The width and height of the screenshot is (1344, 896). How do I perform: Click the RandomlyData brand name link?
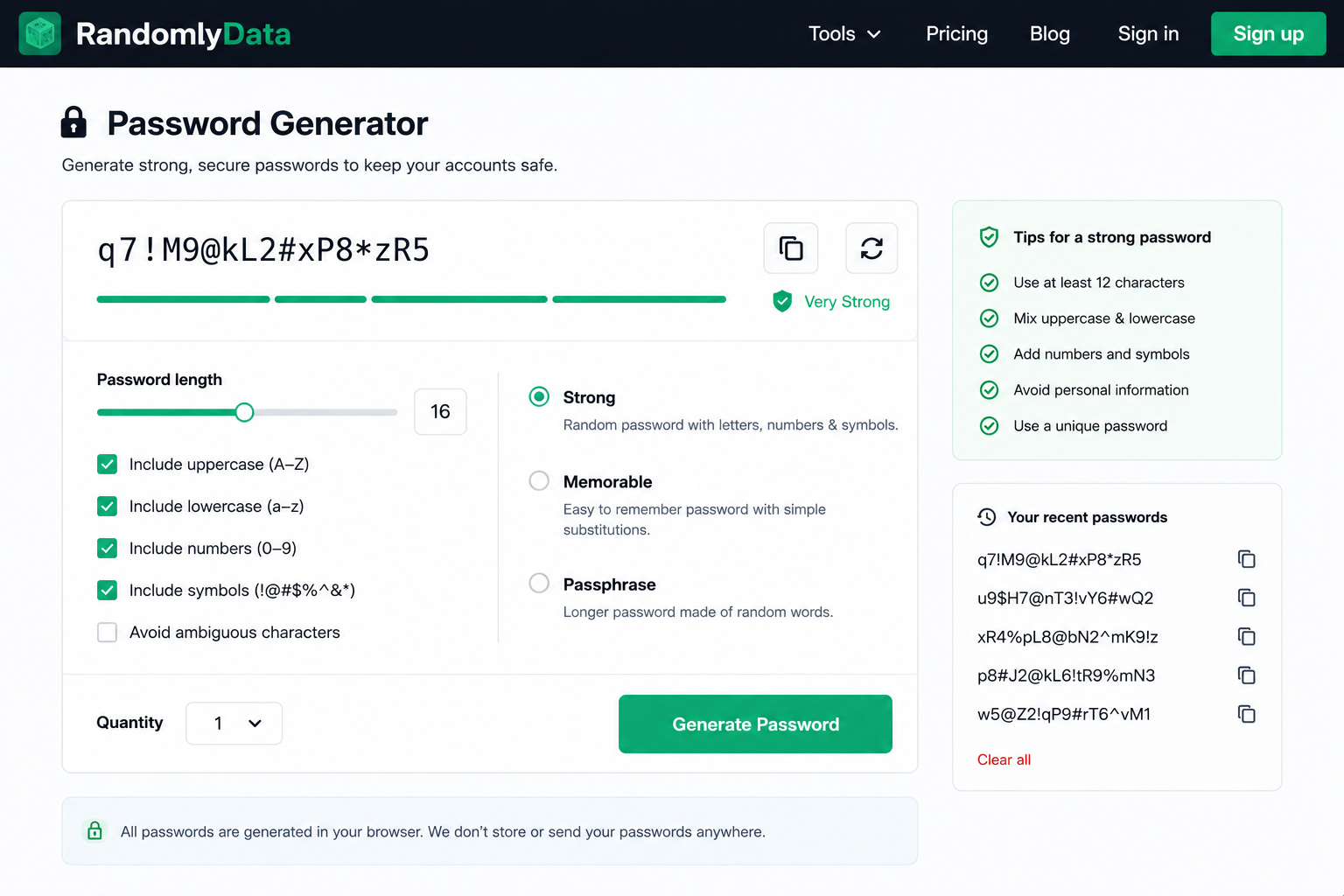coord(183,34)
